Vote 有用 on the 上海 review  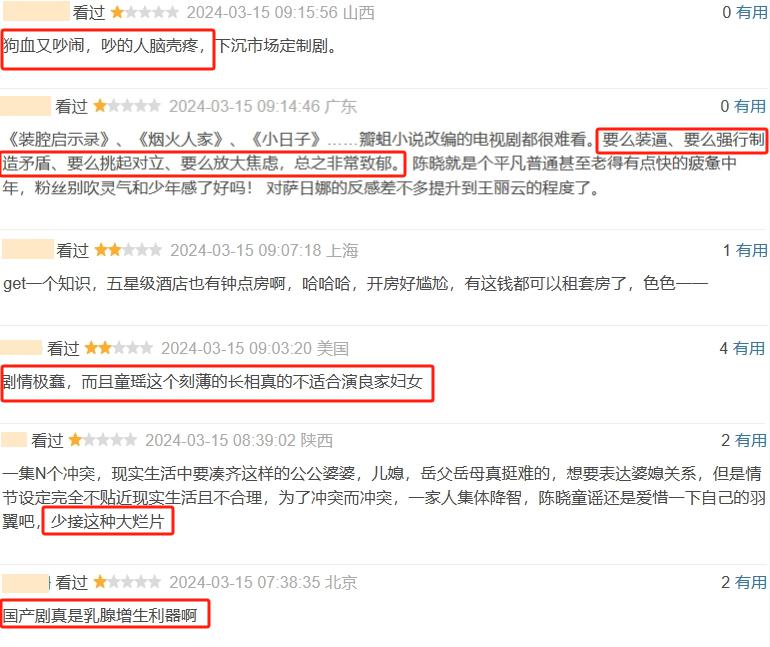tap(751, 250)
